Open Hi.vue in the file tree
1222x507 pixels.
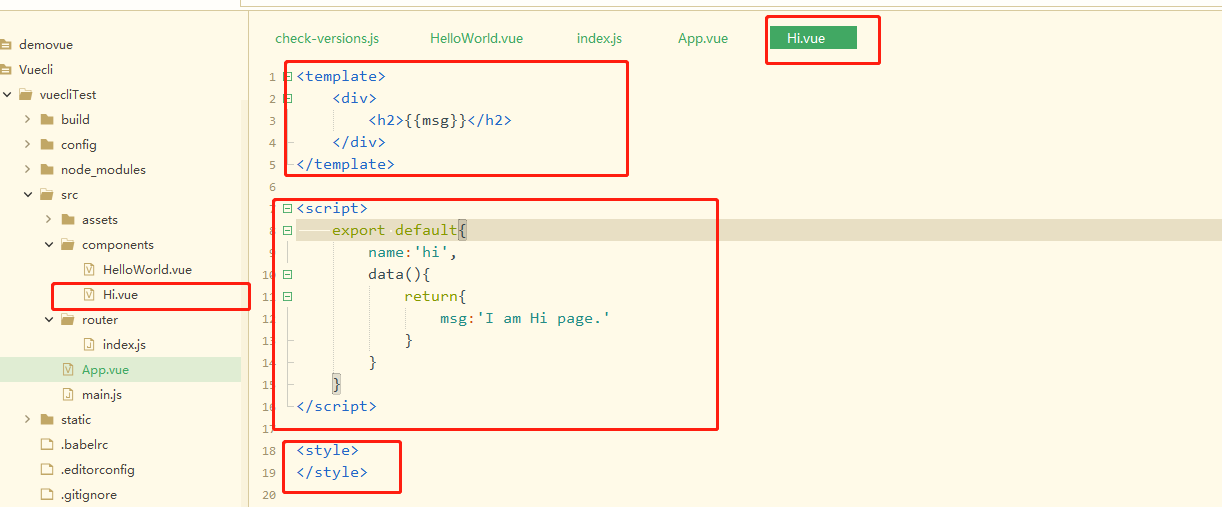click(x=120, y=294)
